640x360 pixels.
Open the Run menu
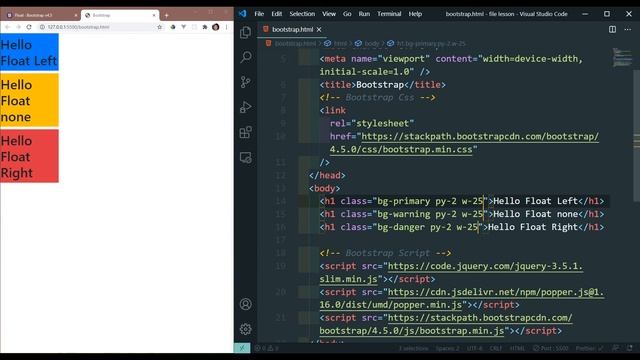tap(364, 14)
